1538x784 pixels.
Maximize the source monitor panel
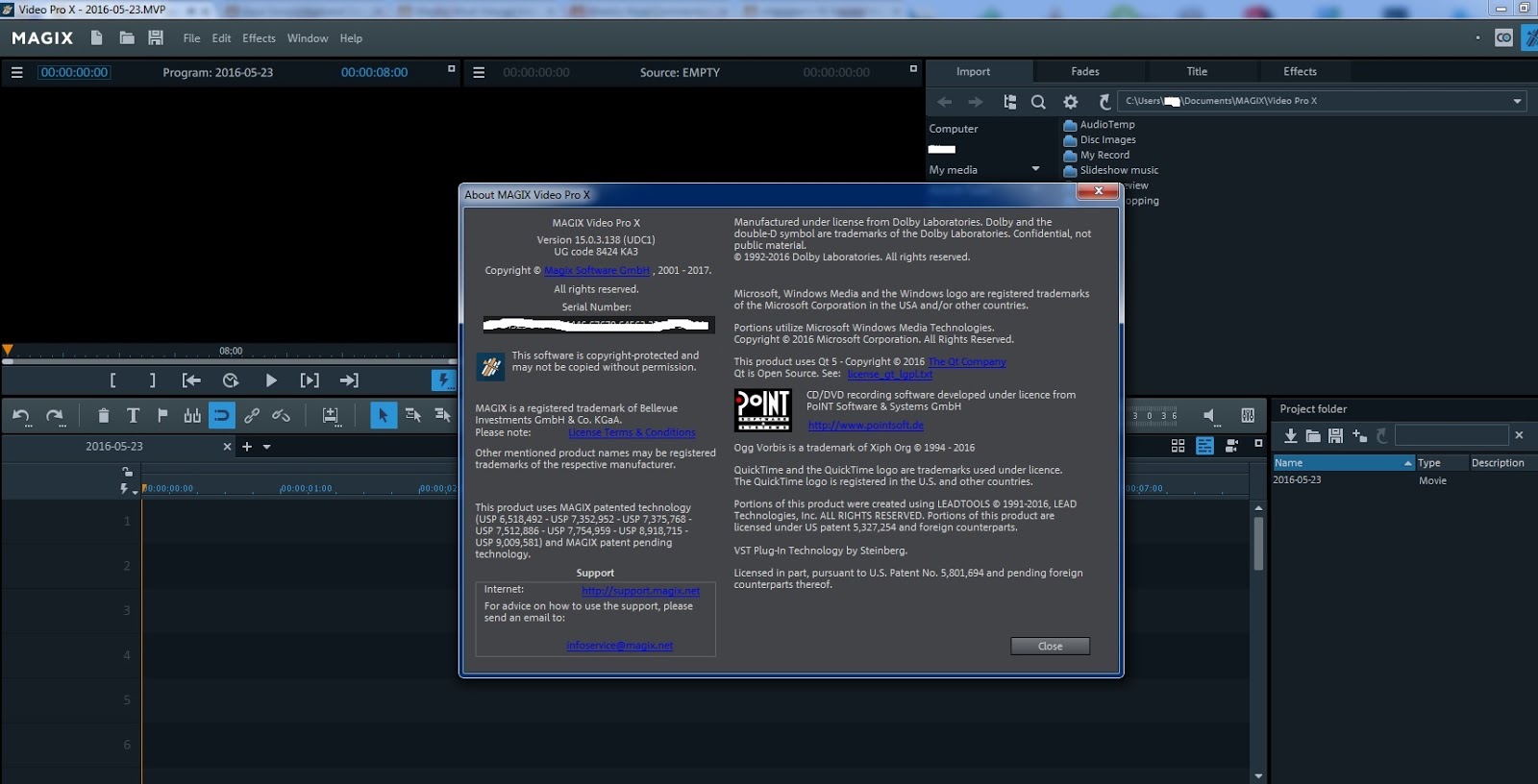click(913, 69)
